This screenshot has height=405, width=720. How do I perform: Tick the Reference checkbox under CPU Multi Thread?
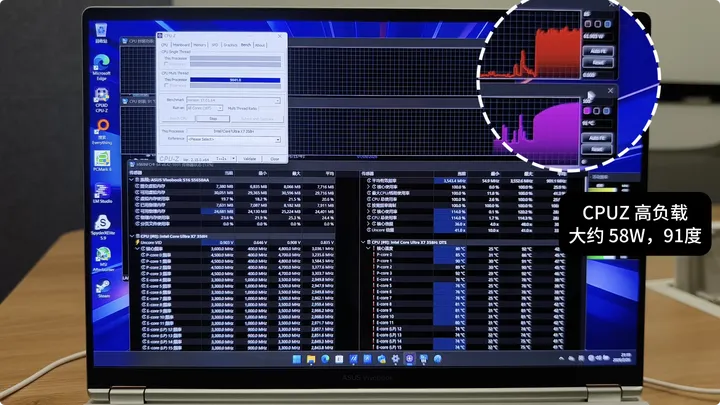166,85
